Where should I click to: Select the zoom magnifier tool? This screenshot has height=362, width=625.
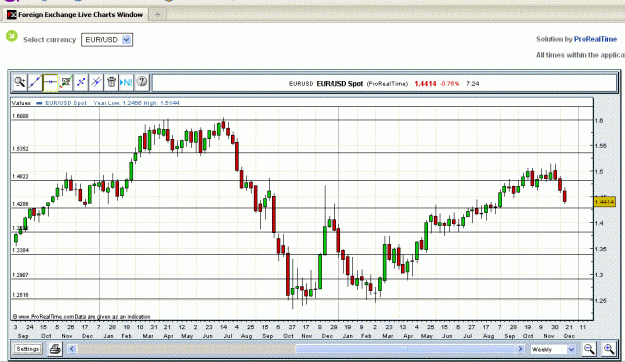pos(20,83)
